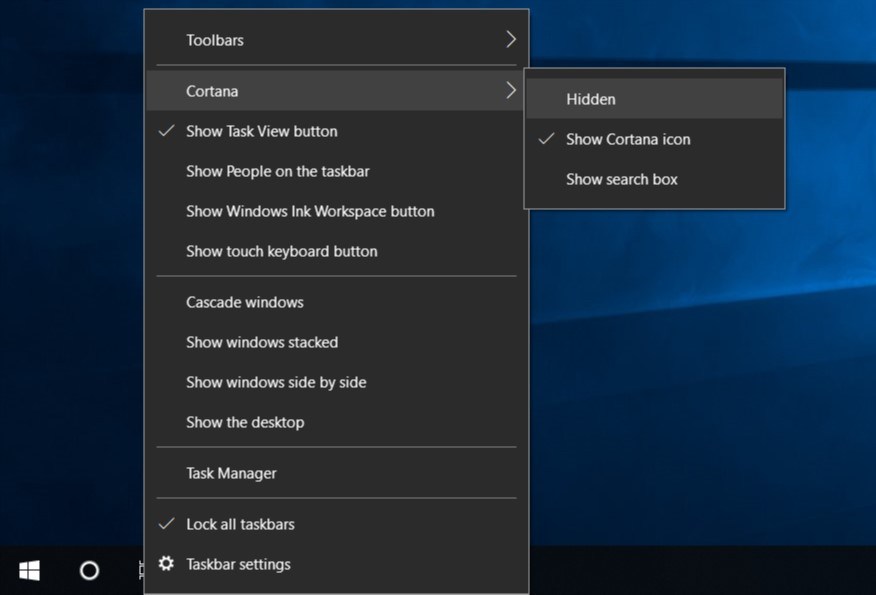Enable Show People on the taskbar
This screenshot has width=876, height=595.
[x=277, y=171]
